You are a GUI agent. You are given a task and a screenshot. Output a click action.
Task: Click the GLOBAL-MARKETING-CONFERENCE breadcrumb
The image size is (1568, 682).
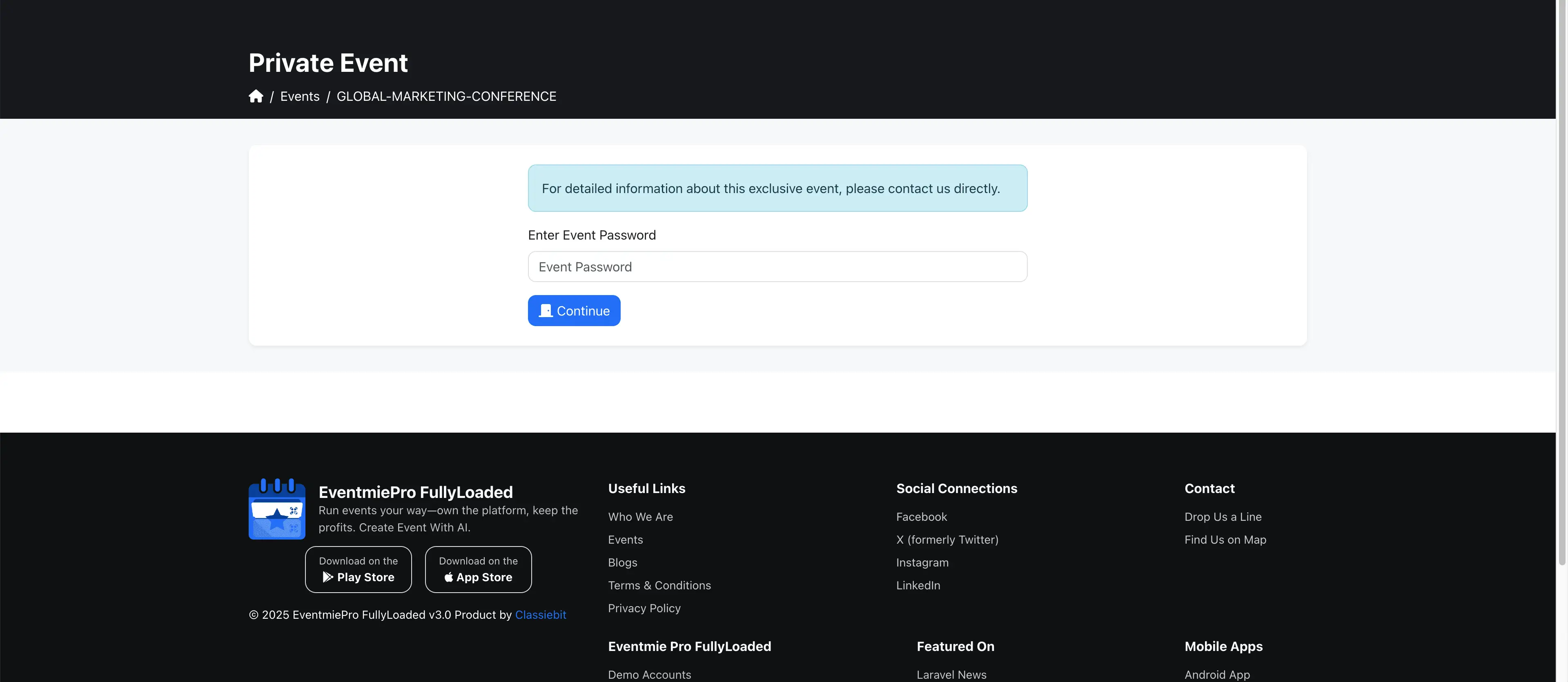pos(446,96)
